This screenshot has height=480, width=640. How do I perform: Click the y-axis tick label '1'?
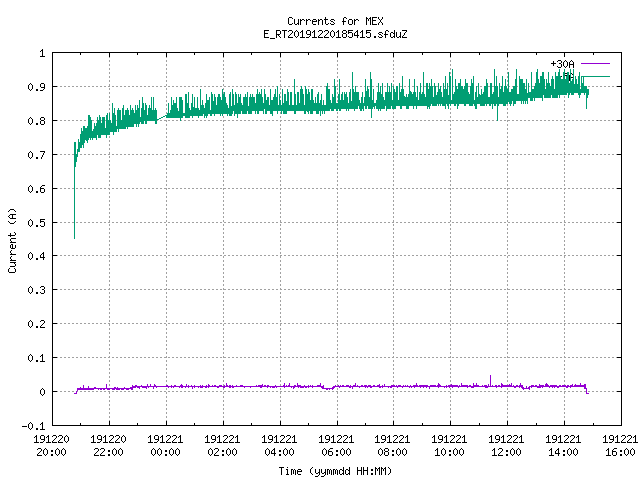tap(42, 53)
